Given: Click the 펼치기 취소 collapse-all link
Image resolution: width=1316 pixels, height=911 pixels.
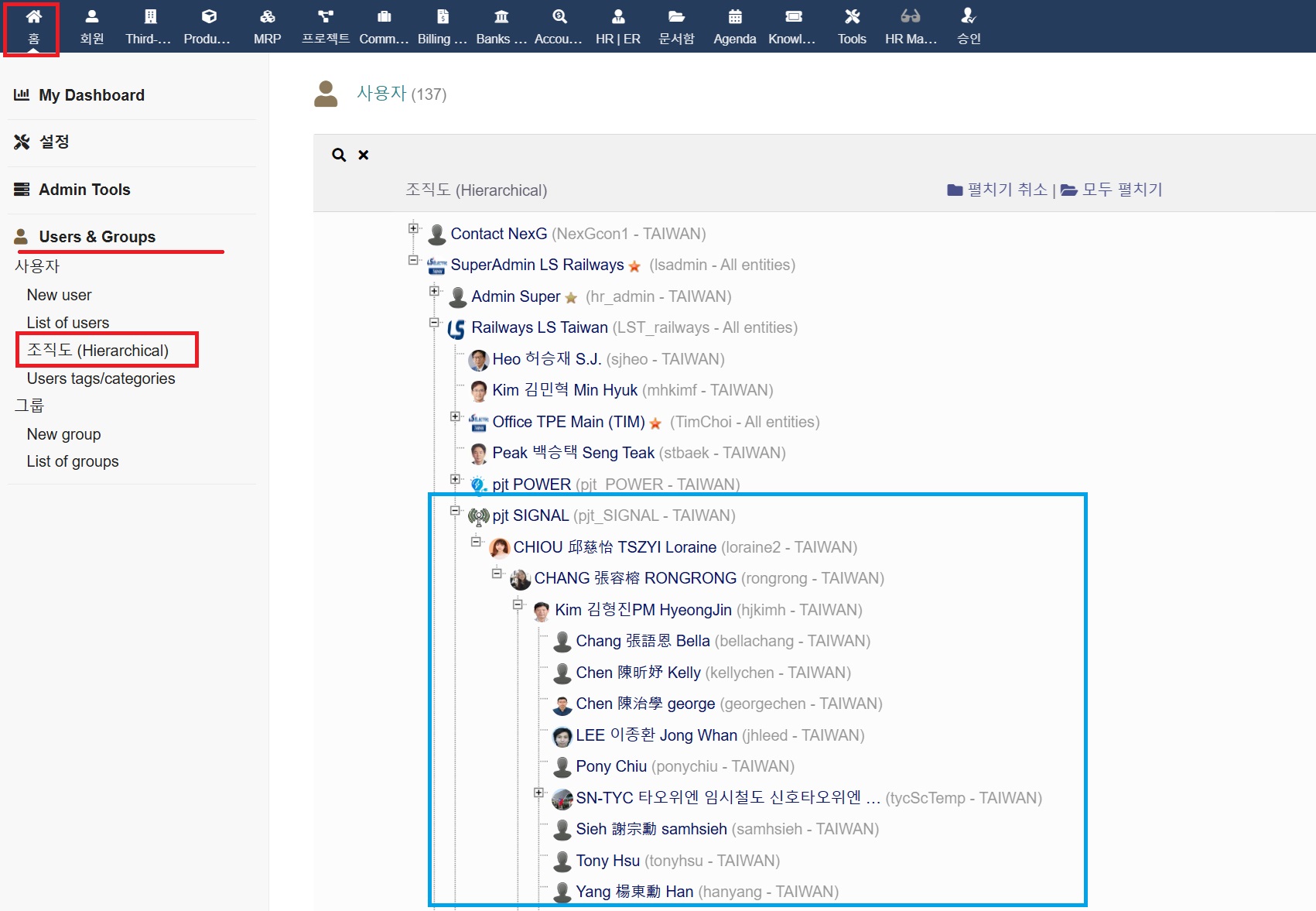Looking at the screenshot, I should tap(1007, 190).
